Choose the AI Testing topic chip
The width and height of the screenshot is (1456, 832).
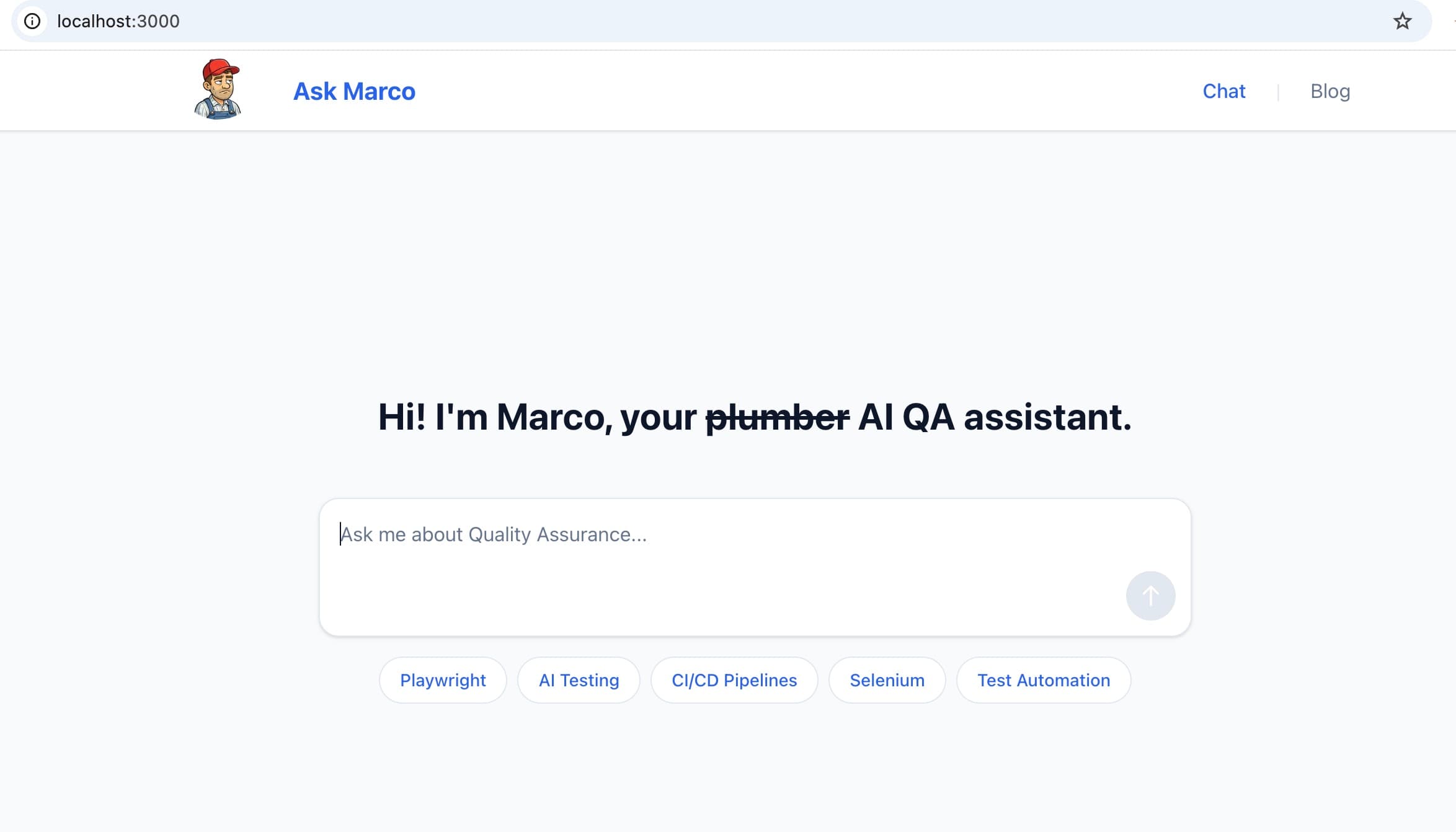tap(578, 680)
